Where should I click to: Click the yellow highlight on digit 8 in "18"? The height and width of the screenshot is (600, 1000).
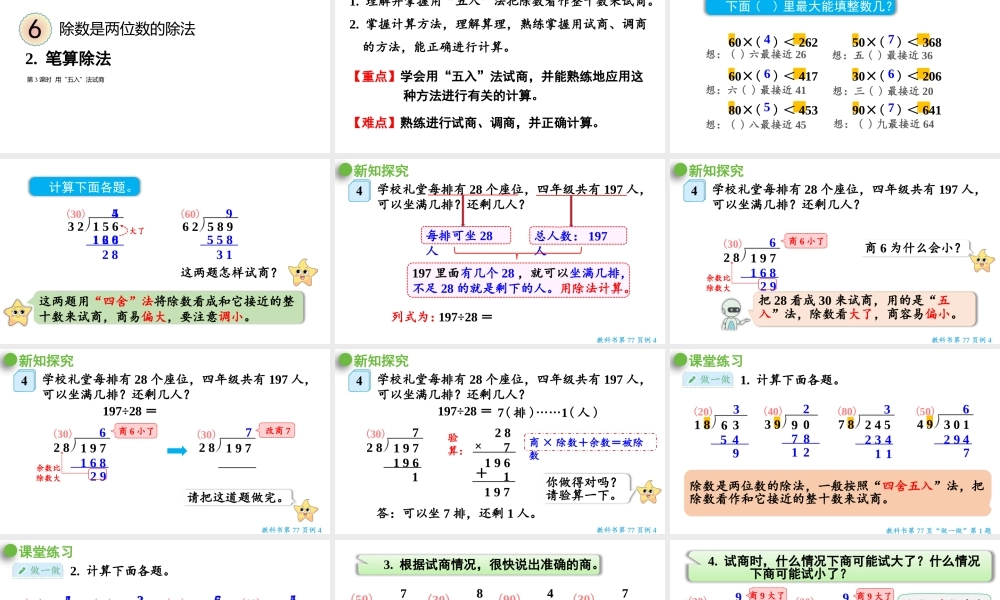(x=708, y=423)
